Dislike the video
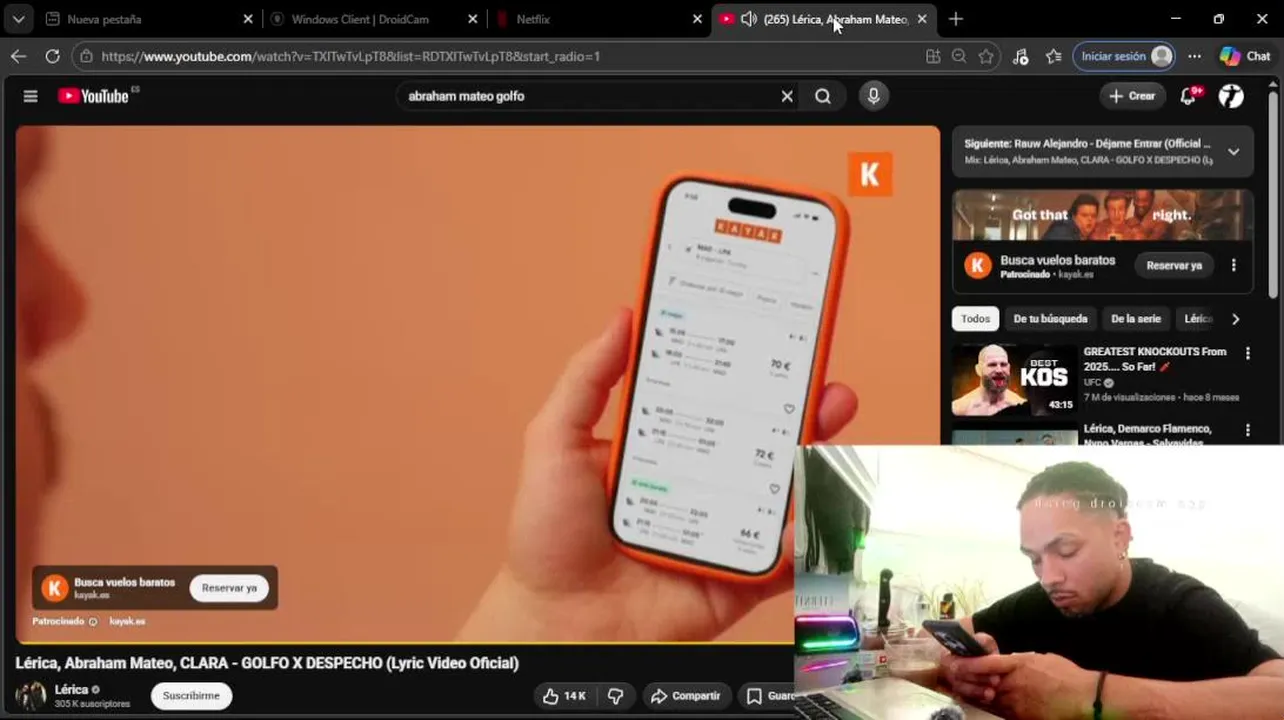 pos(616,696)
